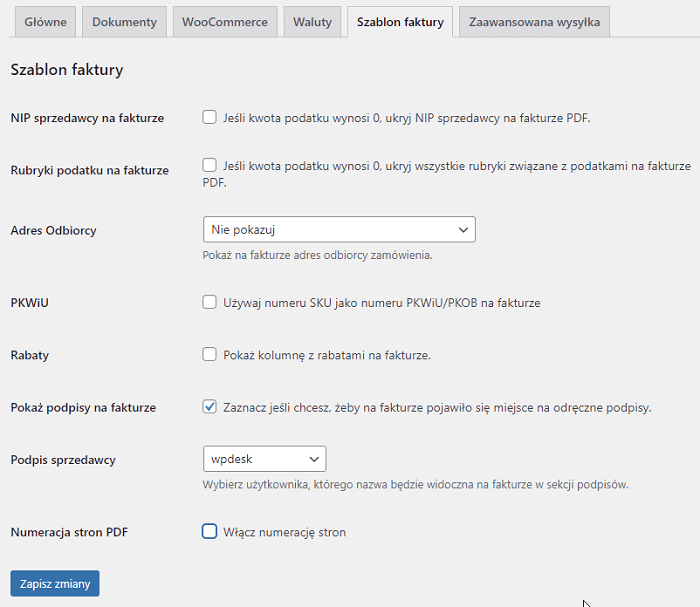
Task: Enable Włącz numerację stron checkbox
Action: [x=209, y=532]
